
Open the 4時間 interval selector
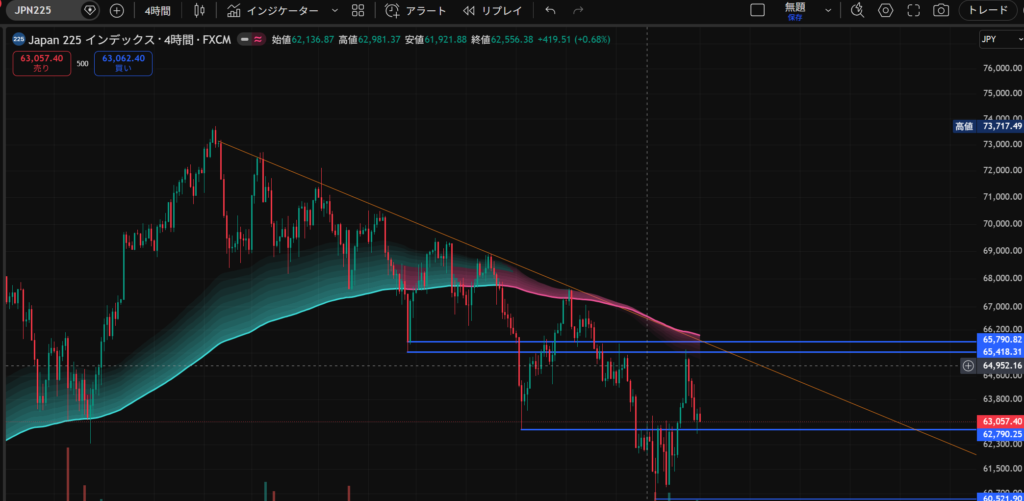coord(159,10)
